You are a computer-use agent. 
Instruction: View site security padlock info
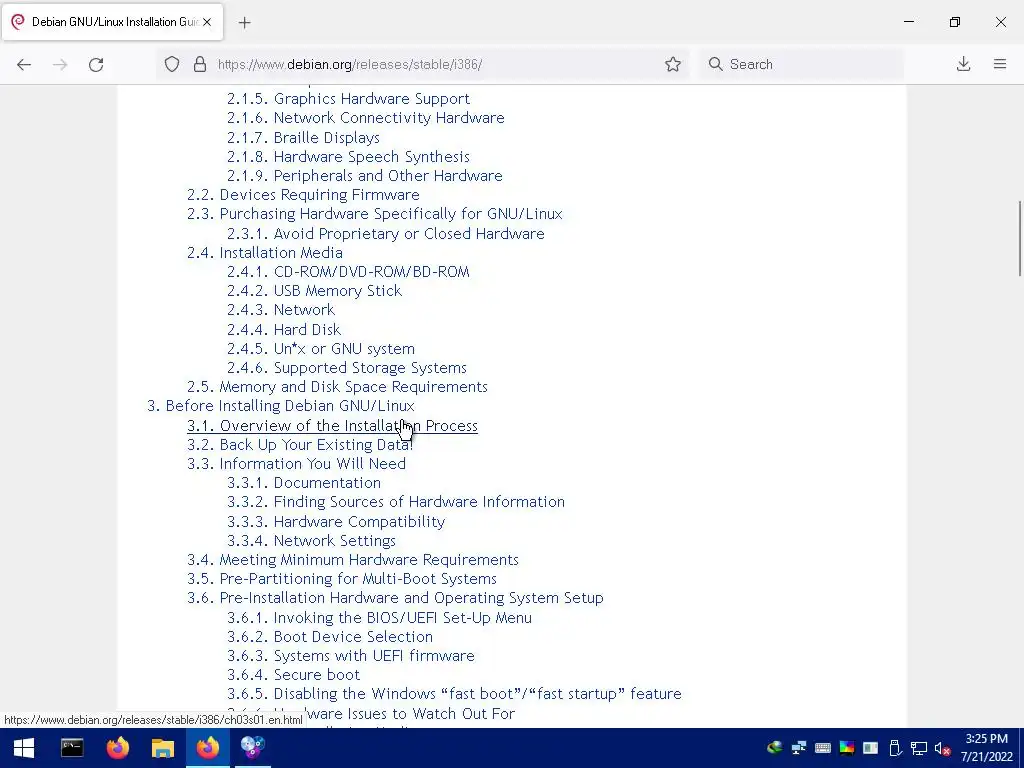(x=200, y=64)
